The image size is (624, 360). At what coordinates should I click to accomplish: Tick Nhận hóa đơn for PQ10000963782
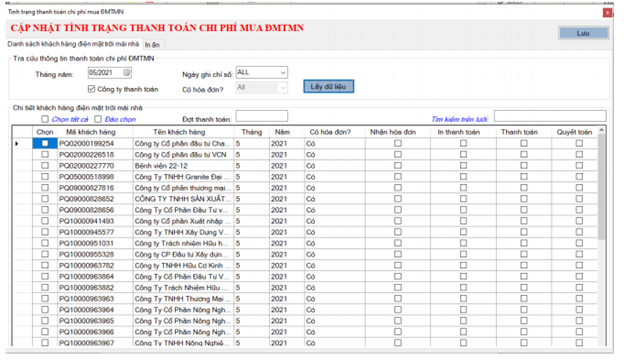click(x=398, y=265)
